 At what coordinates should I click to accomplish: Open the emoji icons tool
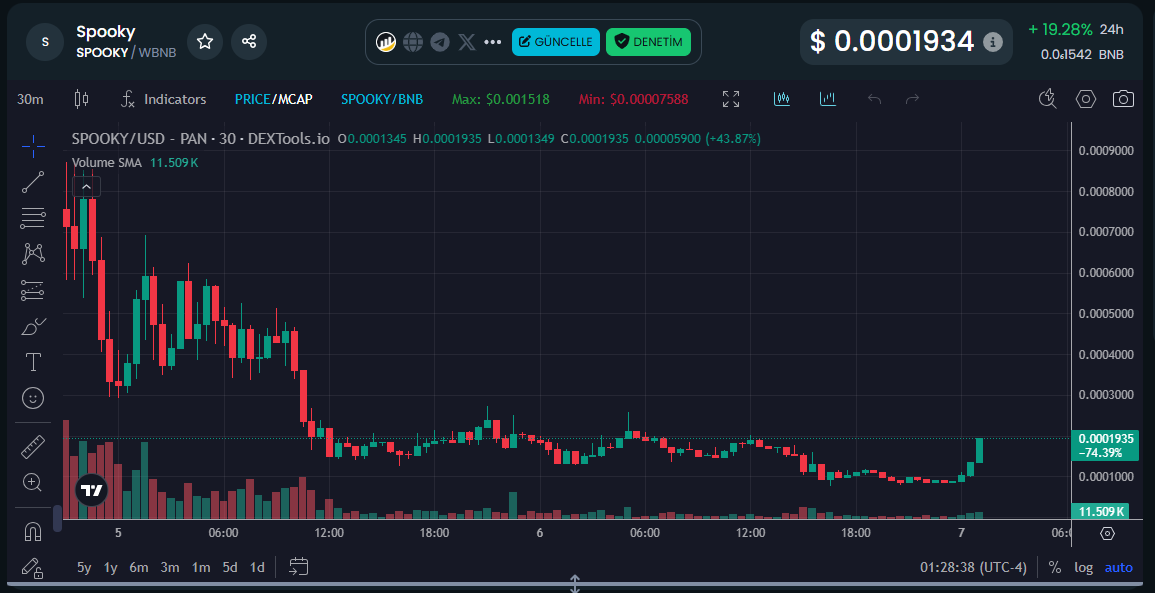tap(33, 399)
